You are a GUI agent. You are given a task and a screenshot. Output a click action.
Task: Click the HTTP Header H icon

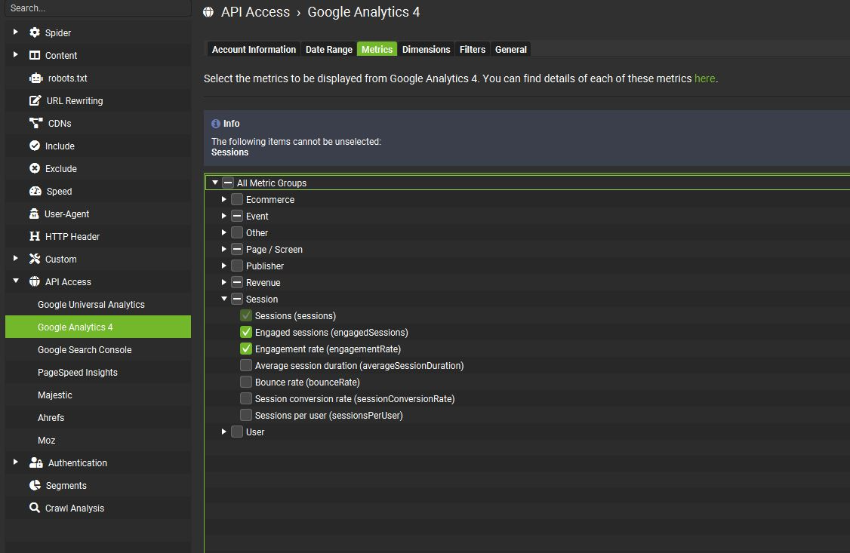click(x=35, y=236)
